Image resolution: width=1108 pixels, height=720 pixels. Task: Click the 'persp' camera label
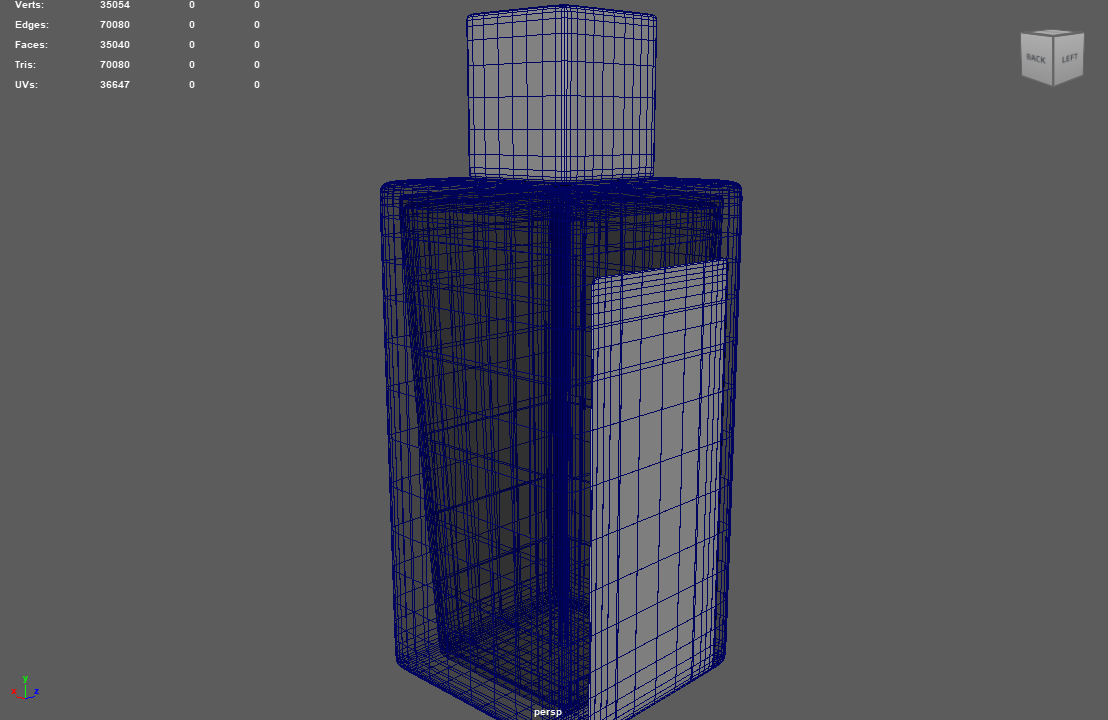click(x=548, y=712)
